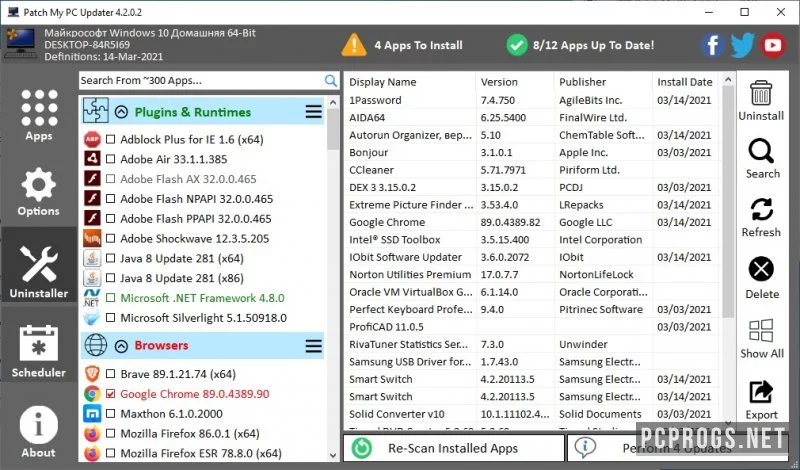Click the installed apps table scrollbar
Viewport: 800px width, 470px height.
(x=728, y=202)
